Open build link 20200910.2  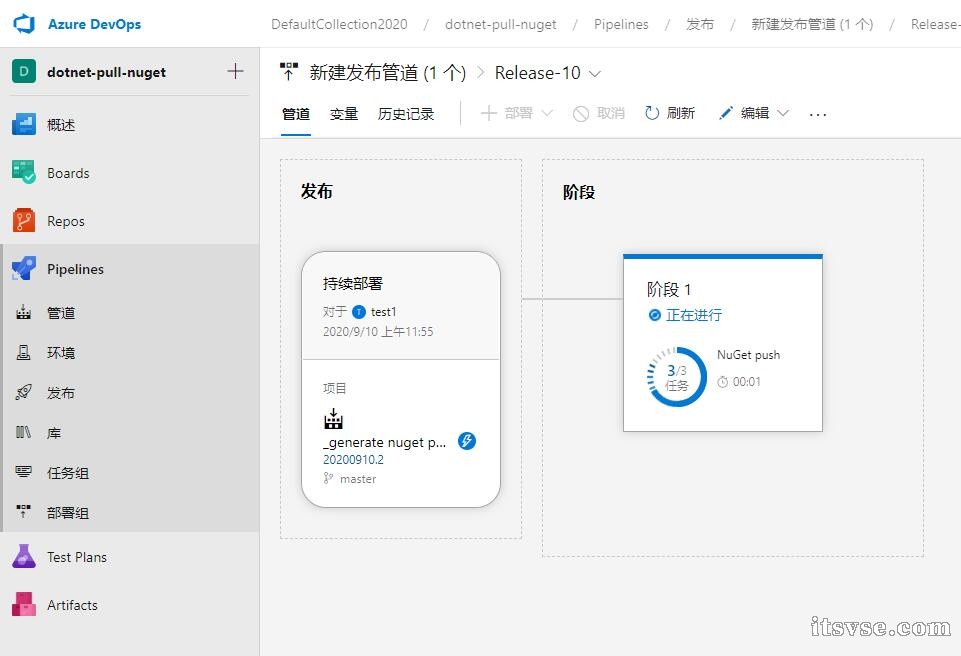click(x=353, y=460)
